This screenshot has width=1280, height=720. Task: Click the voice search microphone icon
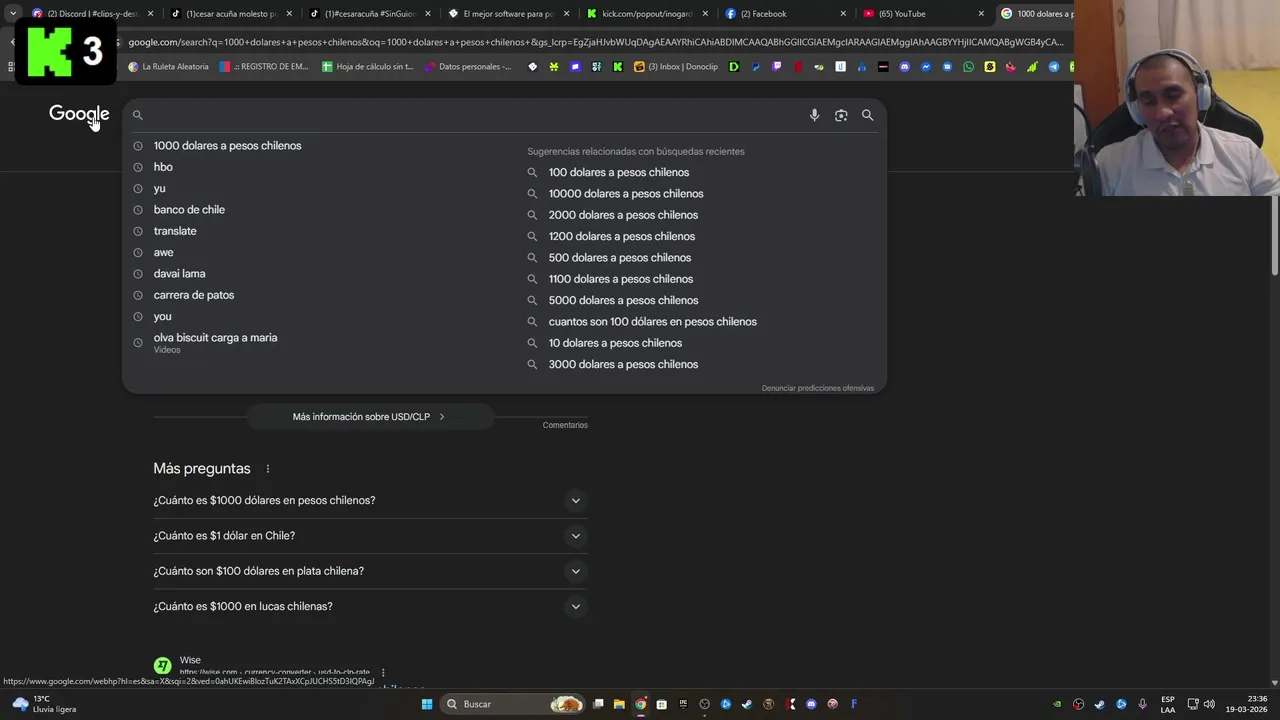tap(814, 115)
